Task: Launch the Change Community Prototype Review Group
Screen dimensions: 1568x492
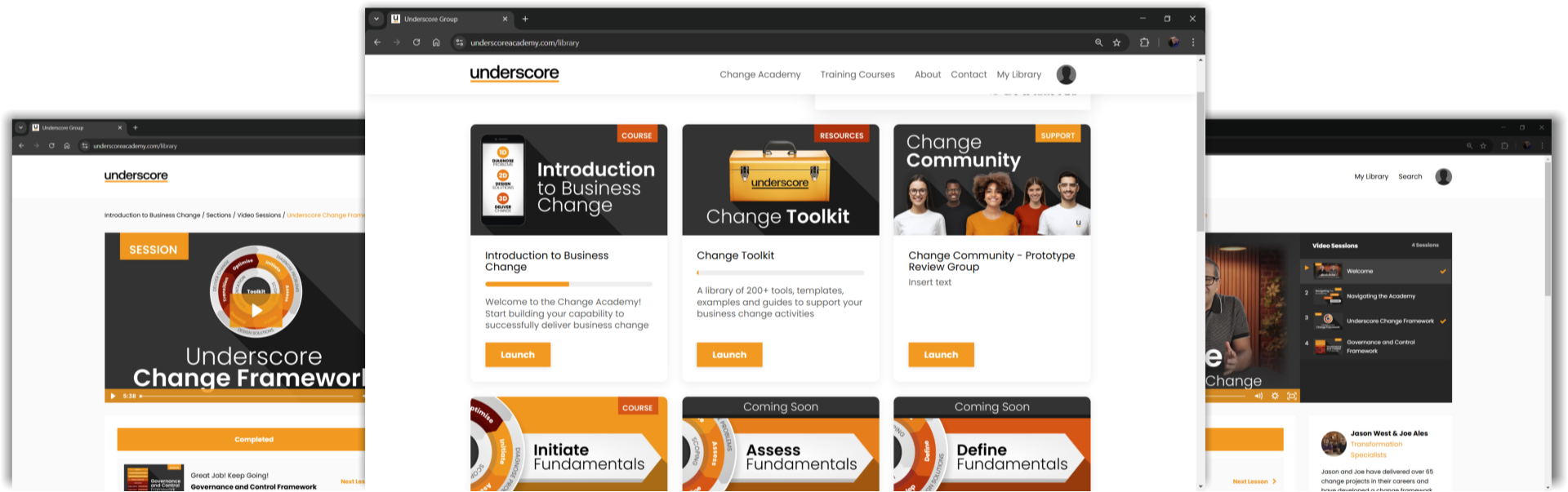Action: coord(941,355)
